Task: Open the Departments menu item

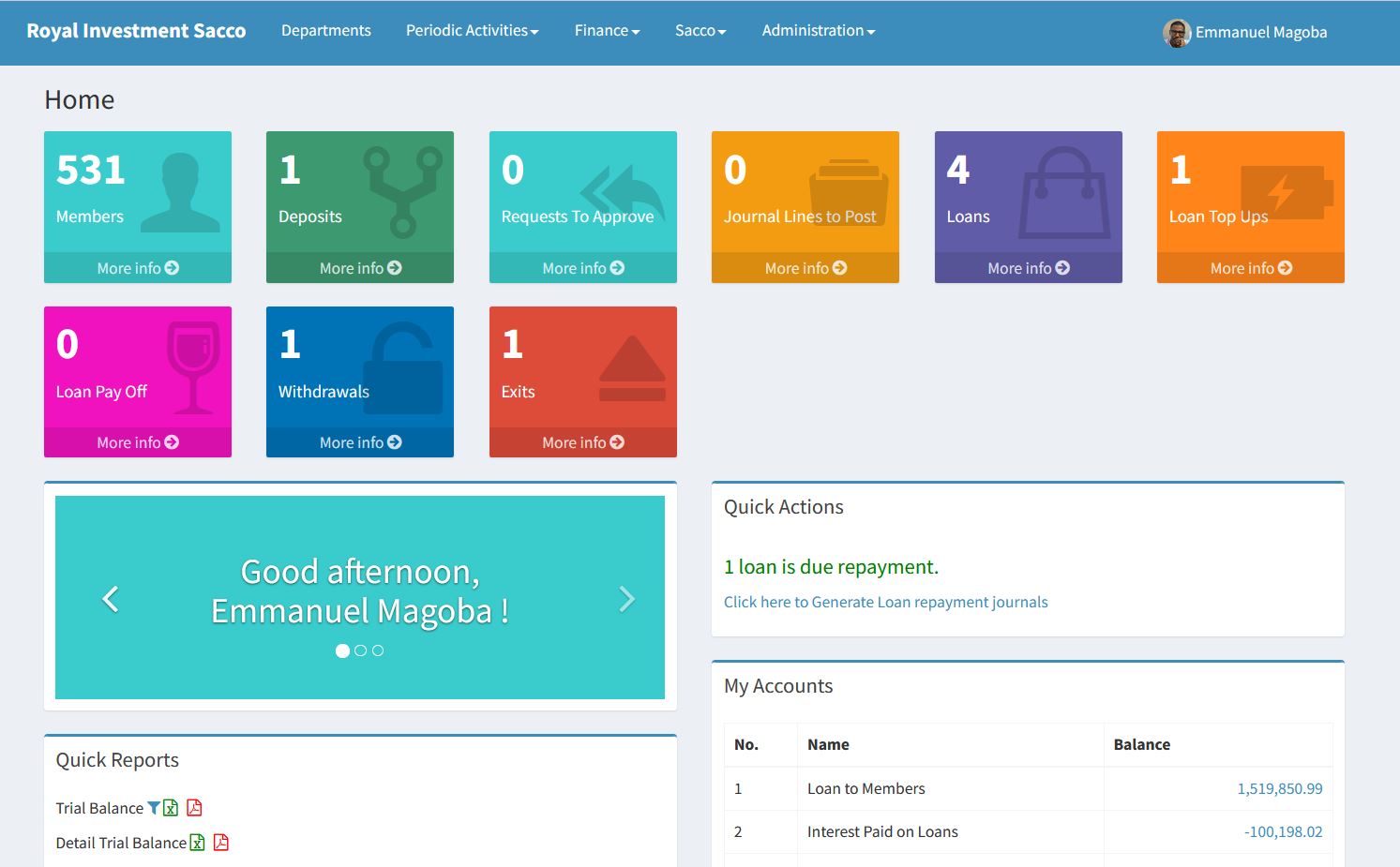Action: click(x=326, y=31)
